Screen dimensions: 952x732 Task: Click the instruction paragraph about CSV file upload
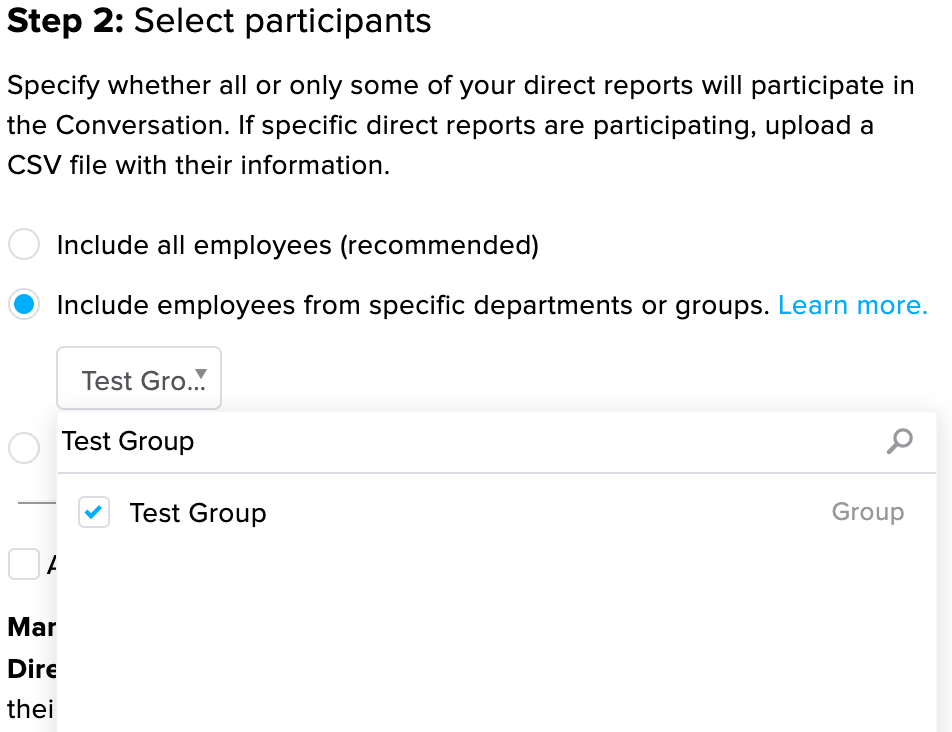coord(461,125)
